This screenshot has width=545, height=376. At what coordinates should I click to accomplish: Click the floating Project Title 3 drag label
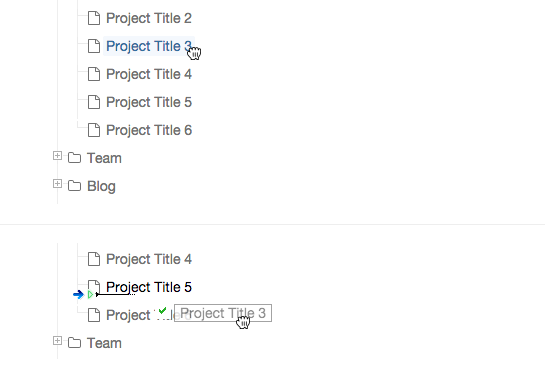pos(223,313)
